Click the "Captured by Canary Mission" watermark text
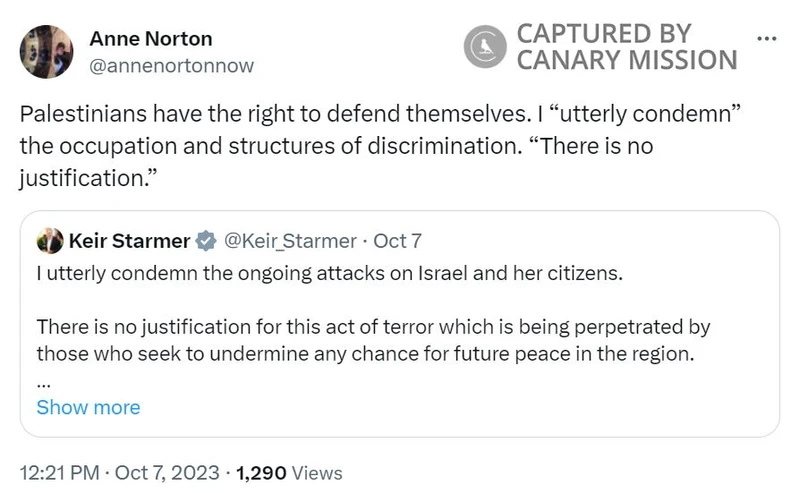The width and height of the screenshot is (800, 493). coord(626,46)
